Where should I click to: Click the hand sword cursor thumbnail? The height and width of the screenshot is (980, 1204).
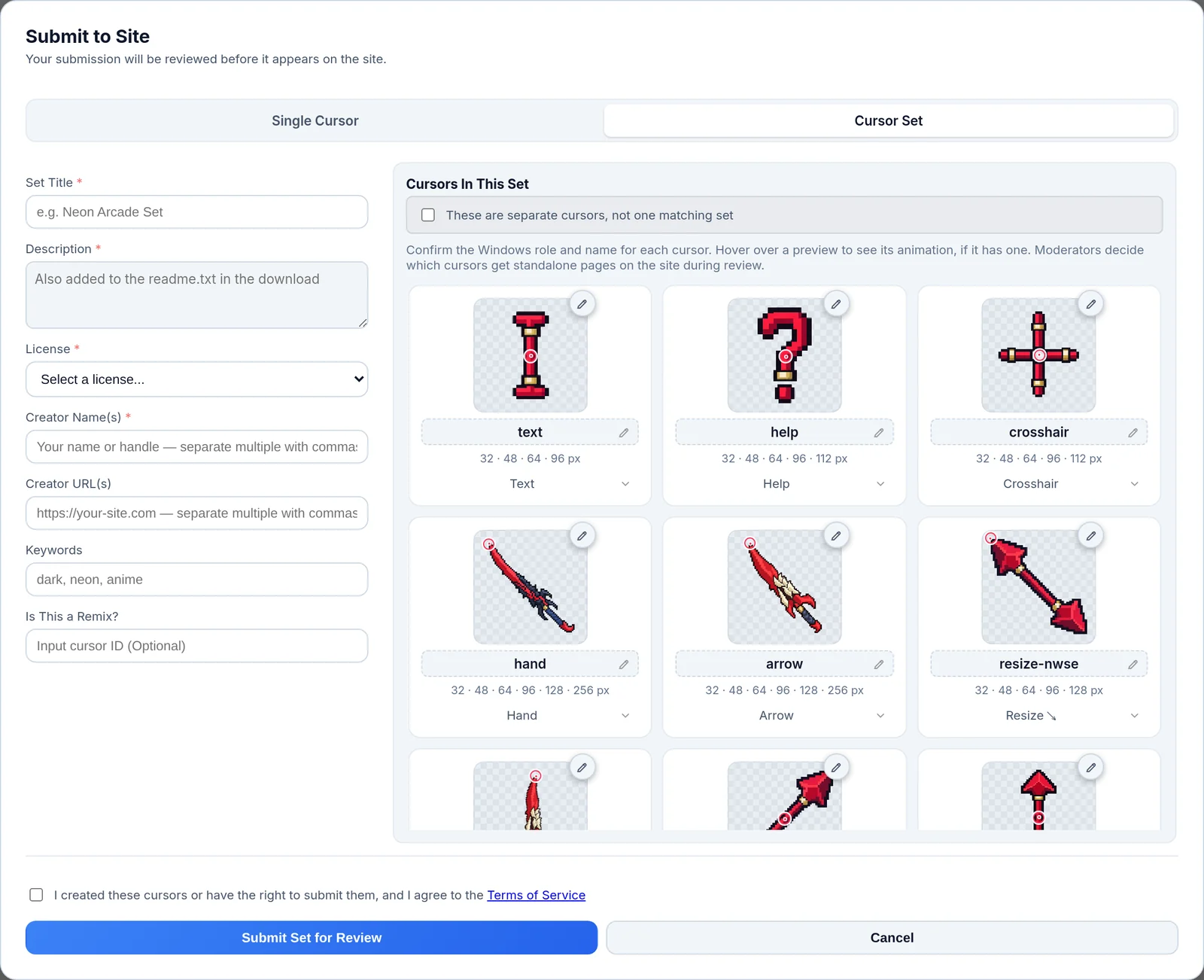(x=531, y=587)
